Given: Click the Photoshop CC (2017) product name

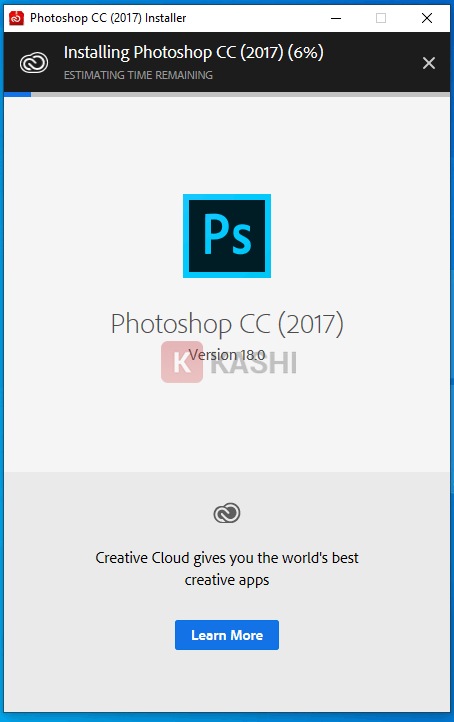Looking at the screenshot, I should tap(227, 324).
